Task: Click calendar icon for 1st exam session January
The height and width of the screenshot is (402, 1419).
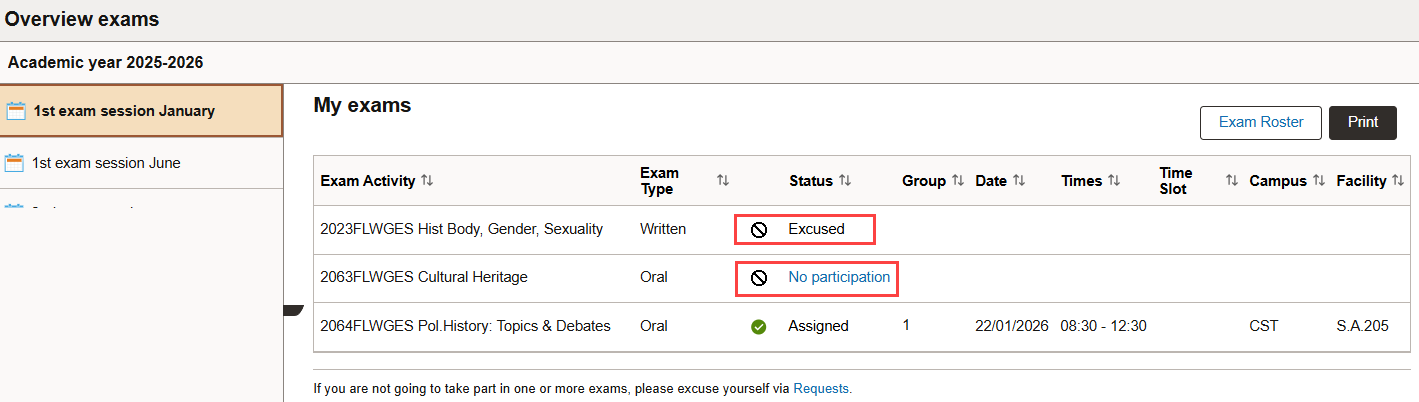Action: click(16, 111)
